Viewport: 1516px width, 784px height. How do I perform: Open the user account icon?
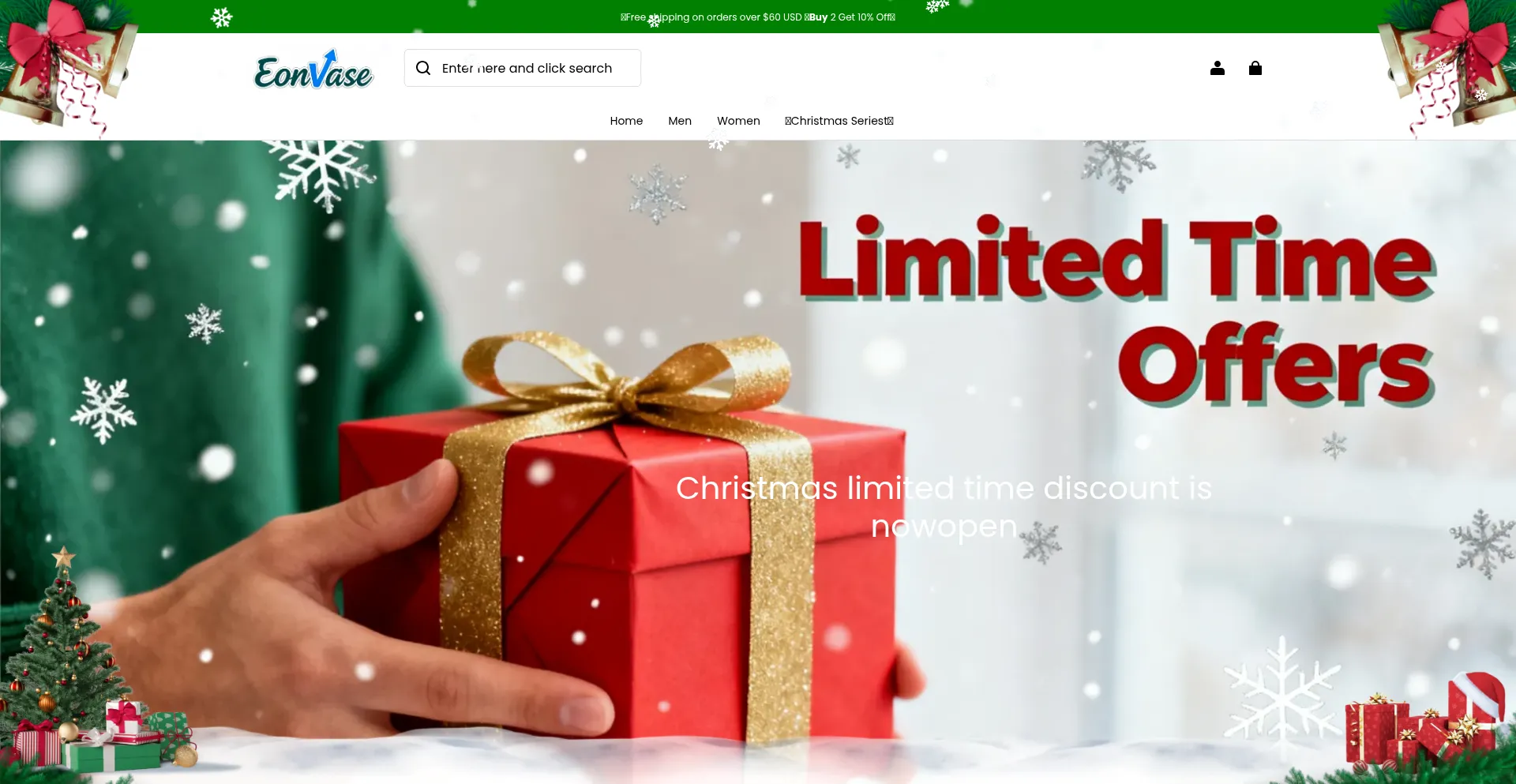pos(1218,68)
